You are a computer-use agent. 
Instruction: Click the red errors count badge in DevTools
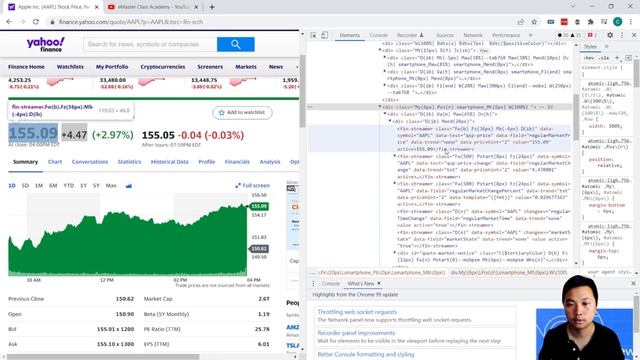(592, 35)
